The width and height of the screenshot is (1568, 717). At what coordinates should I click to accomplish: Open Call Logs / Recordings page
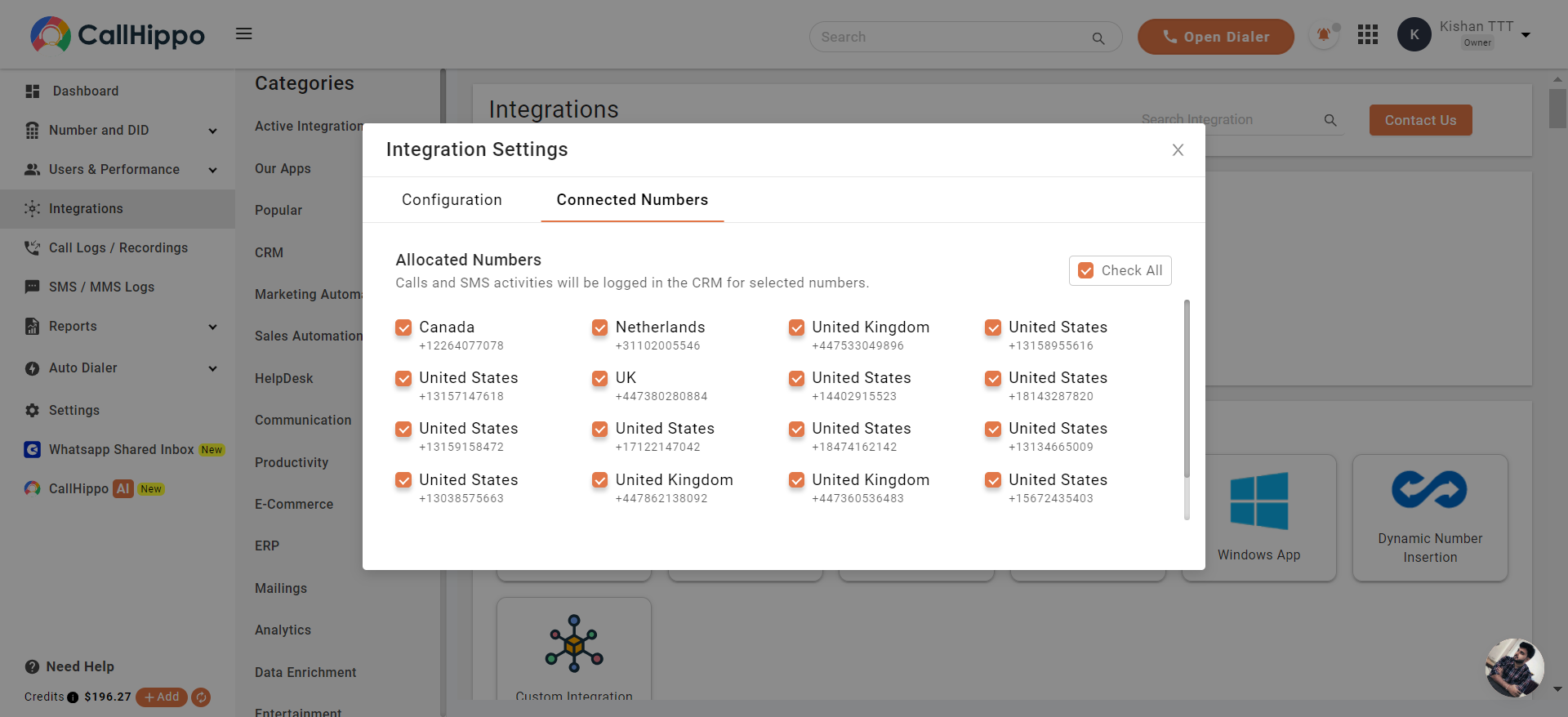(x=118, y=248)
